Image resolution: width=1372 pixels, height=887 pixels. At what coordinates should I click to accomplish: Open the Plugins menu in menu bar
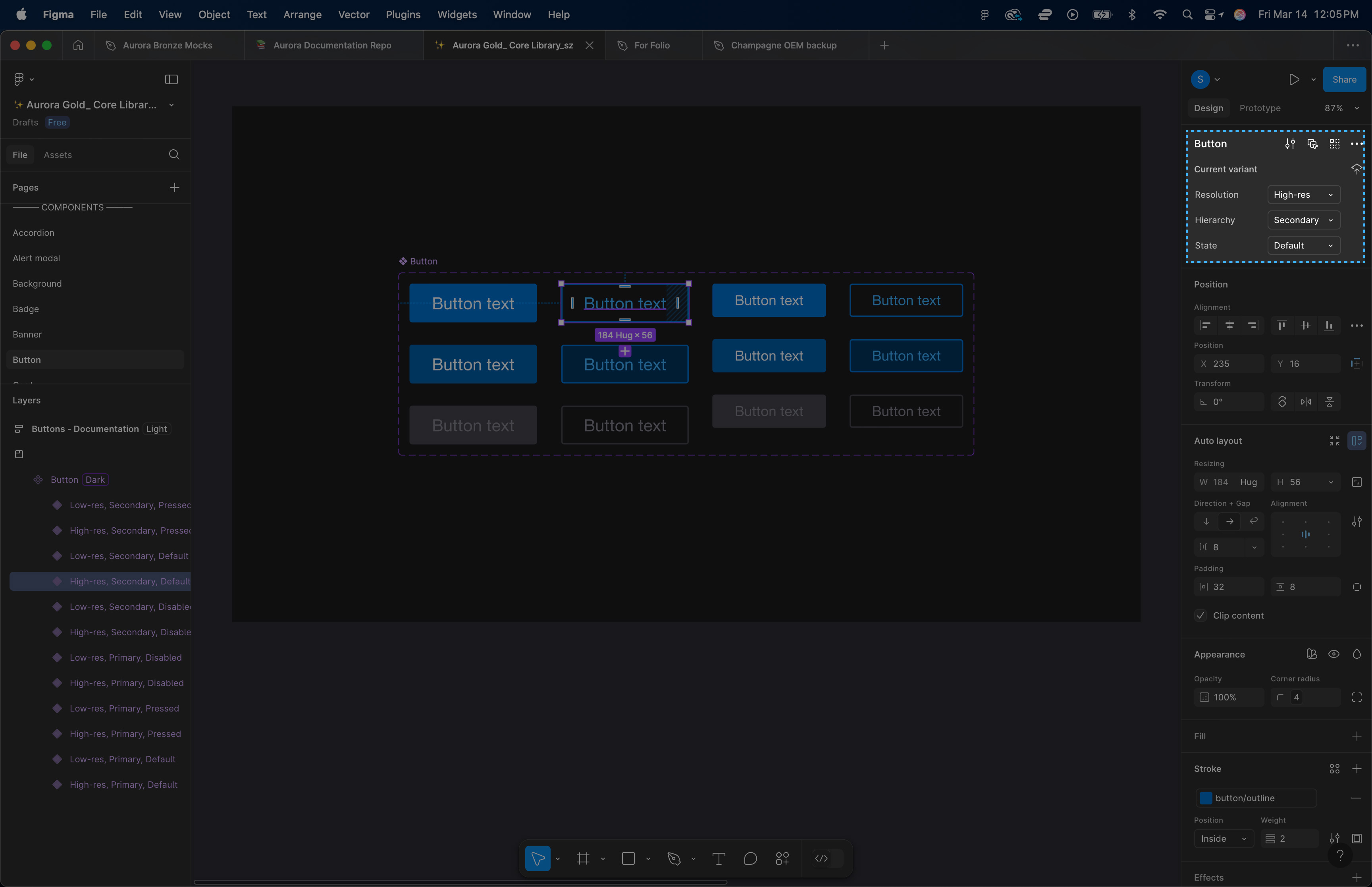(403, 14)
